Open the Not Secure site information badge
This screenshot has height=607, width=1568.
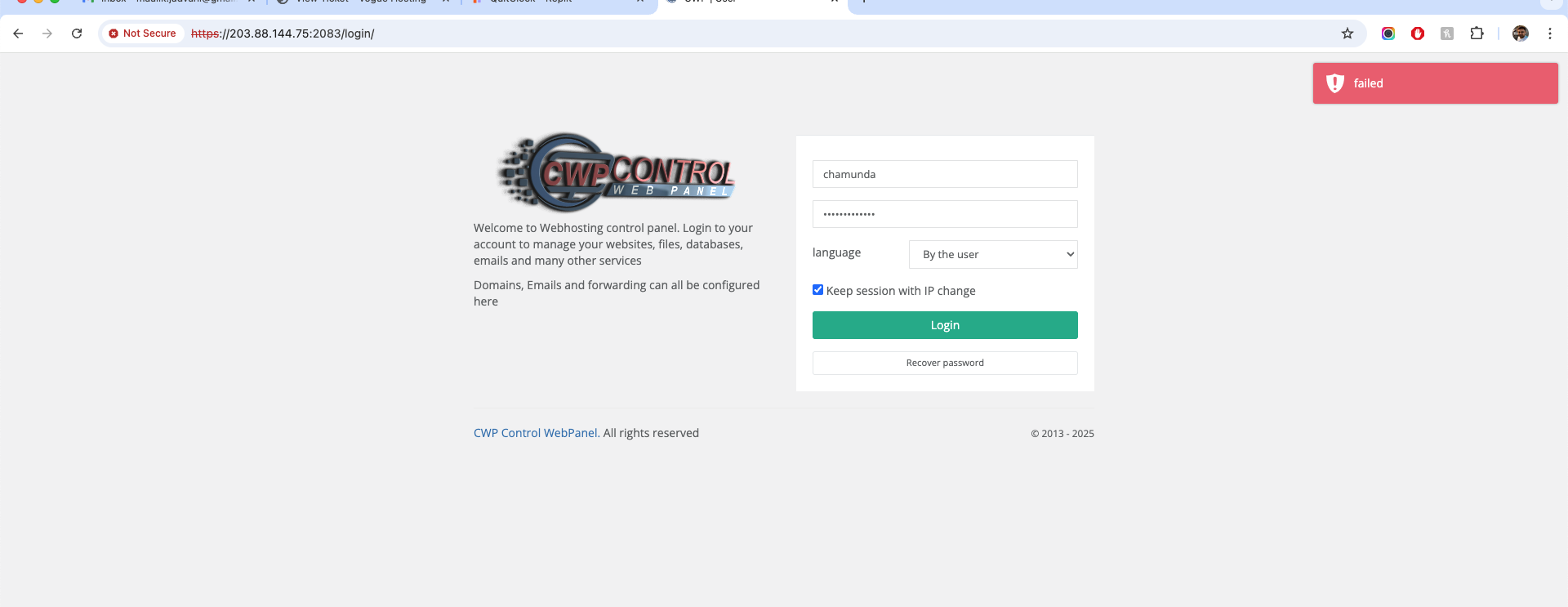143,33
